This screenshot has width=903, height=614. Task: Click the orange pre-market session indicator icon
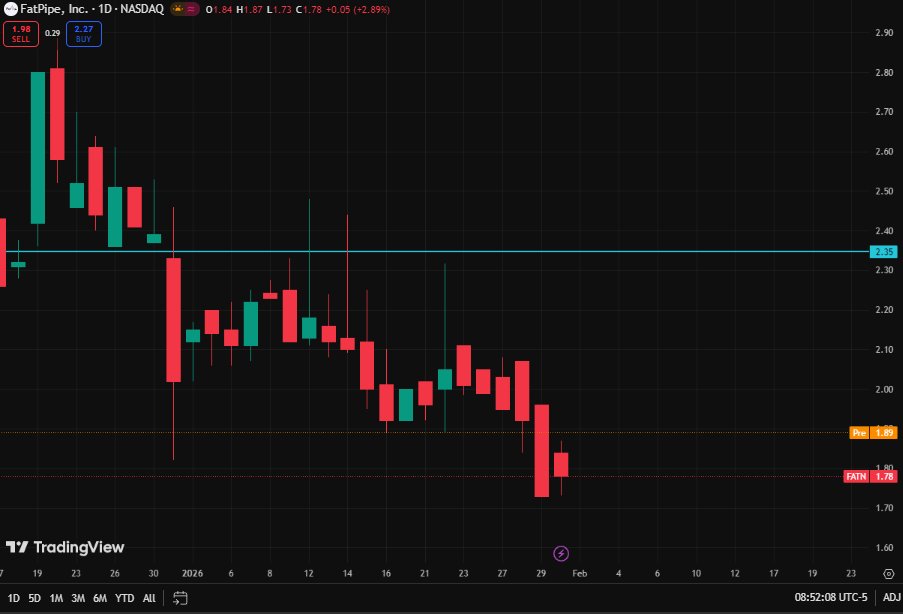(178, 9)
